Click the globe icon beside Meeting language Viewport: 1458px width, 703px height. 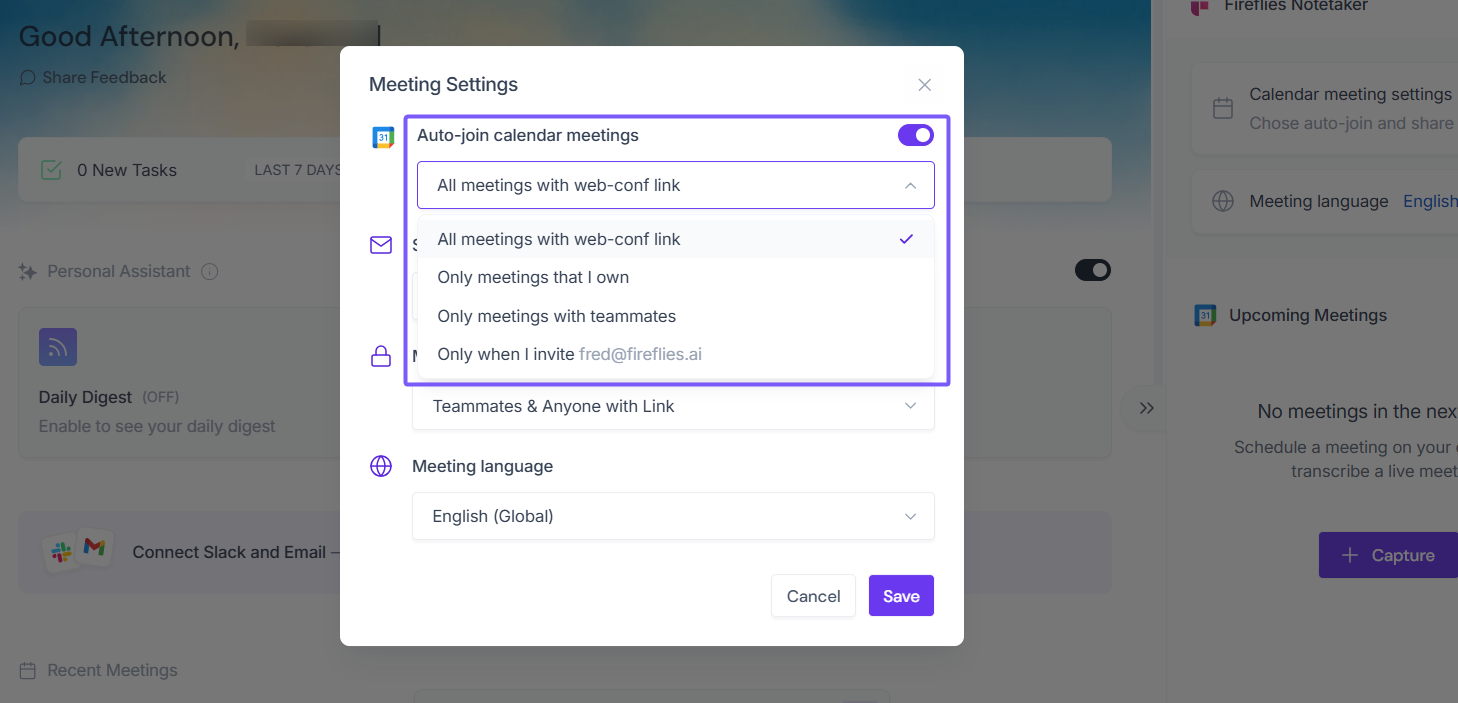(381, 466)
